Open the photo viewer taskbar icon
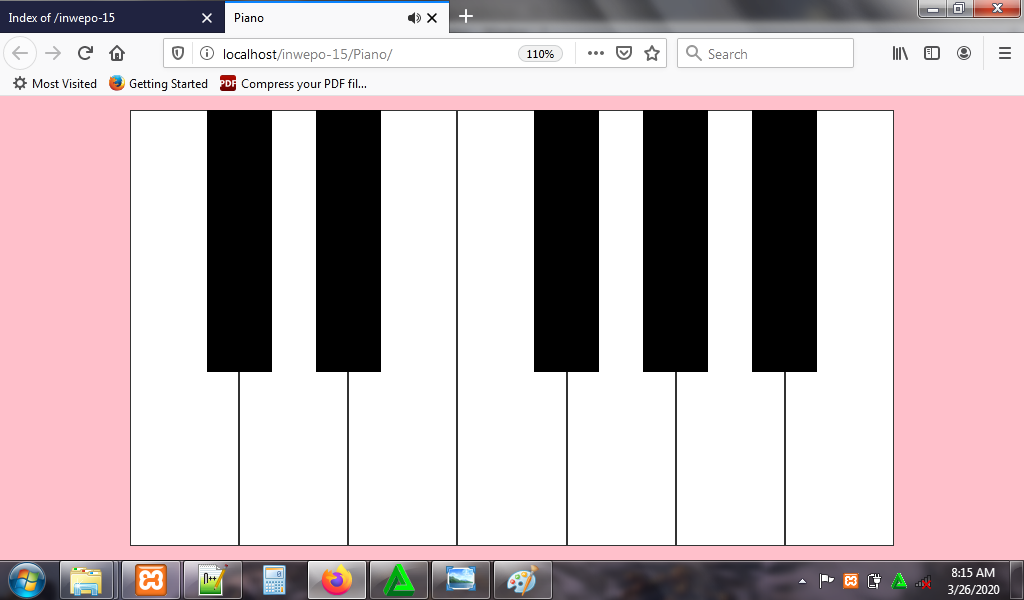1024x600 pixels. point(460,580)
